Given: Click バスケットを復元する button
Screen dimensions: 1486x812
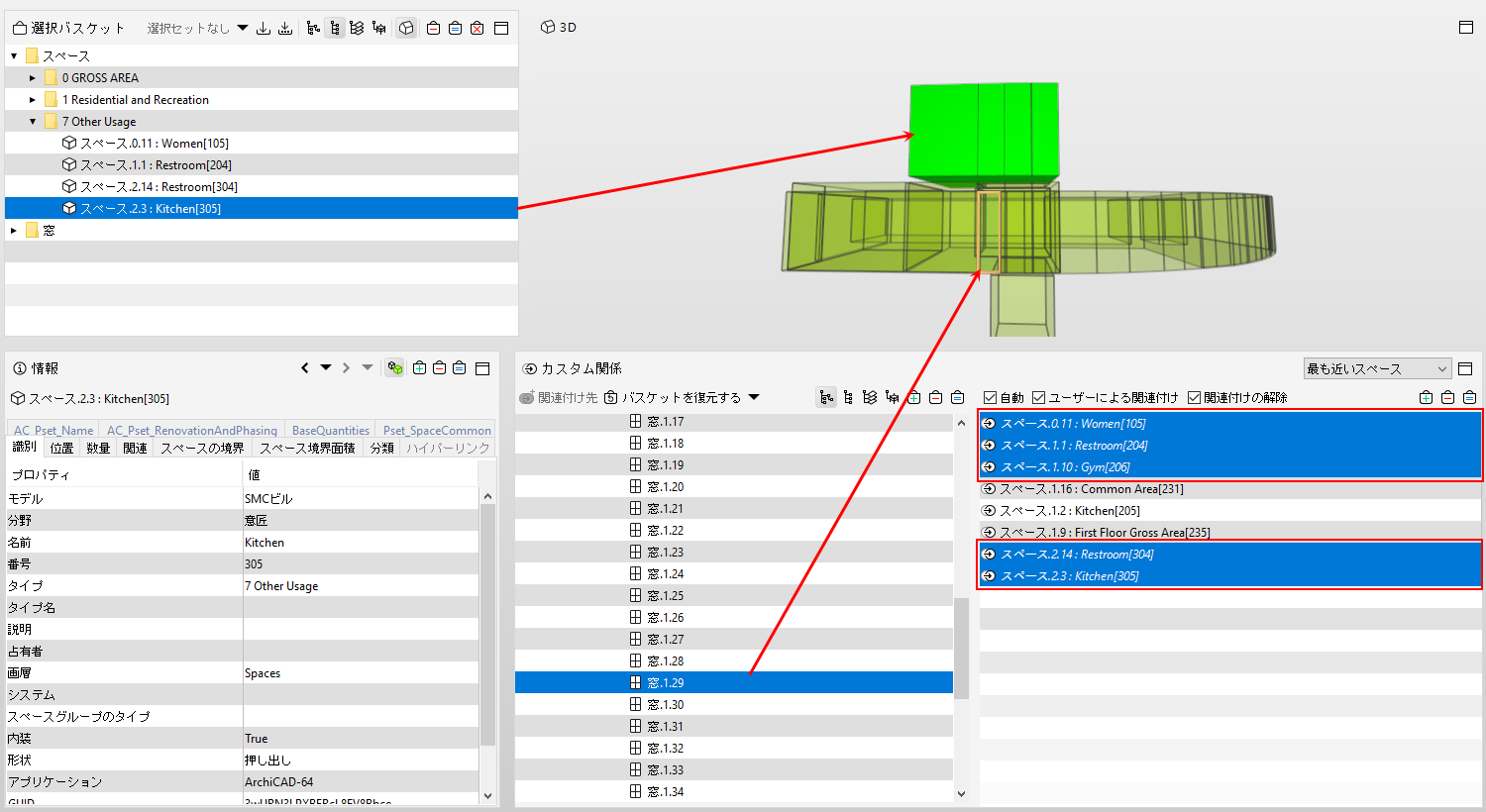Looking at the screenshot, I should pyautogui.click(x=681, y=397).
